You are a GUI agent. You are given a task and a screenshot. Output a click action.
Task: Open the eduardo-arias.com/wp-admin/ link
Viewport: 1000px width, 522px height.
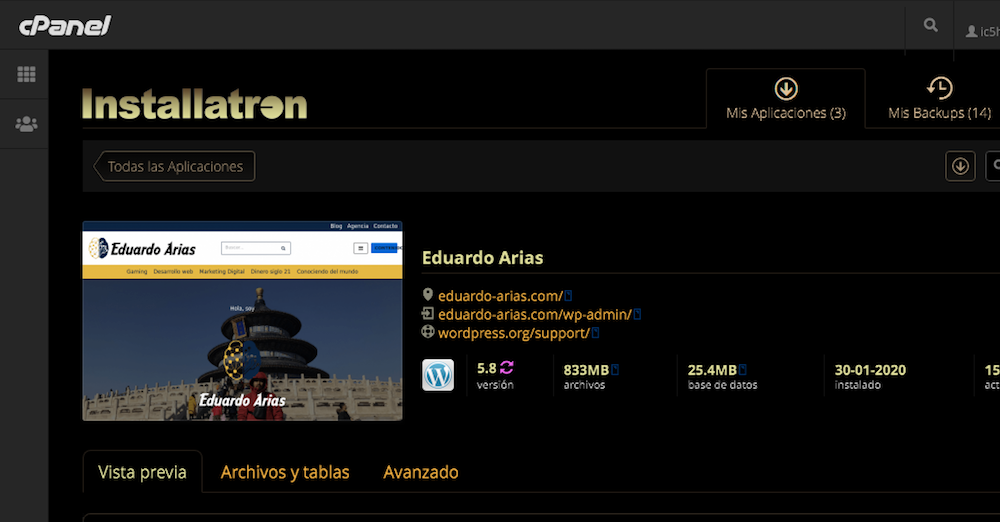[534, 315]
